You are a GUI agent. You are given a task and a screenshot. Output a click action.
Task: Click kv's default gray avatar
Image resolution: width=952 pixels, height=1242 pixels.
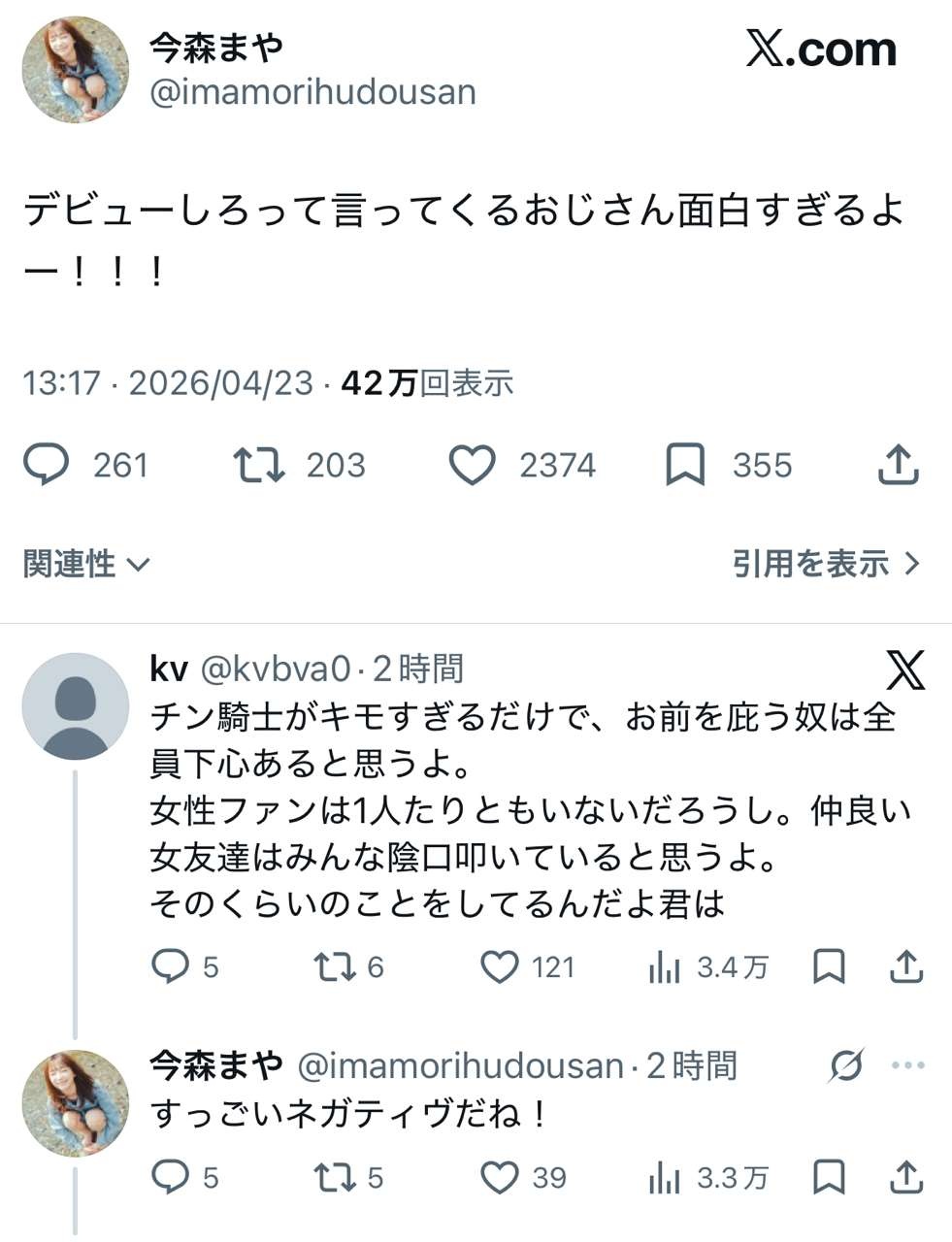tap(76, 705)
